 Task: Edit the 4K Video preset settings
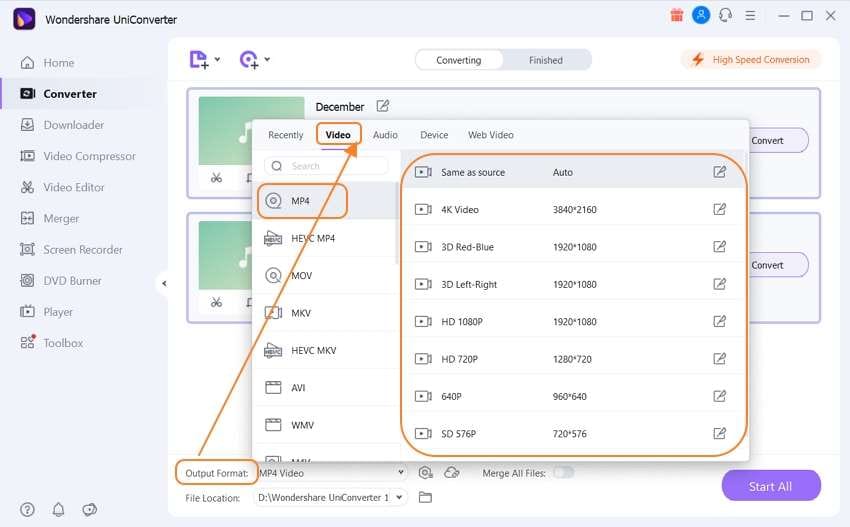click(719, 209)
